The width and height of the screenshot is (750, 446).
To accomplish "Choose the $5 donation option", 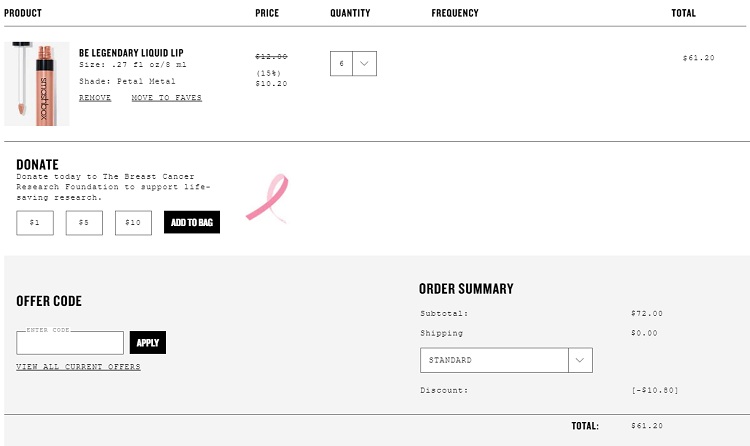I will [84, 223].
